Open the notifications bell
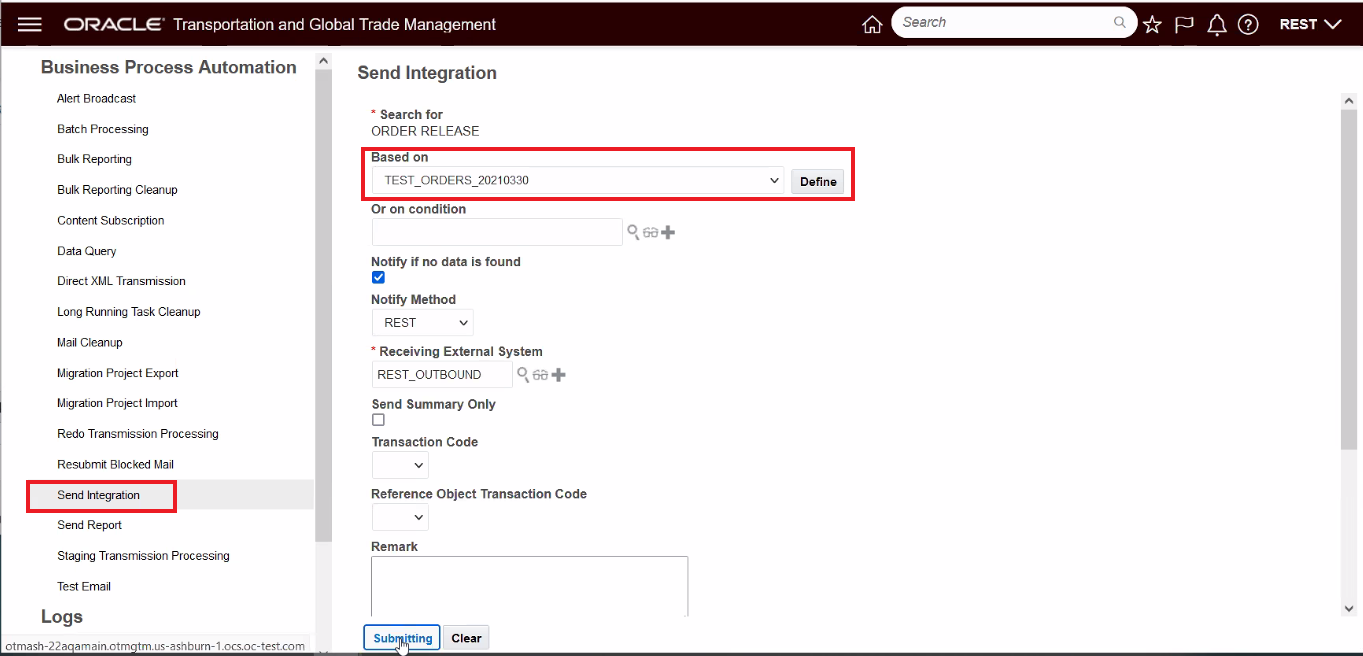 (x=1217, y=25)
